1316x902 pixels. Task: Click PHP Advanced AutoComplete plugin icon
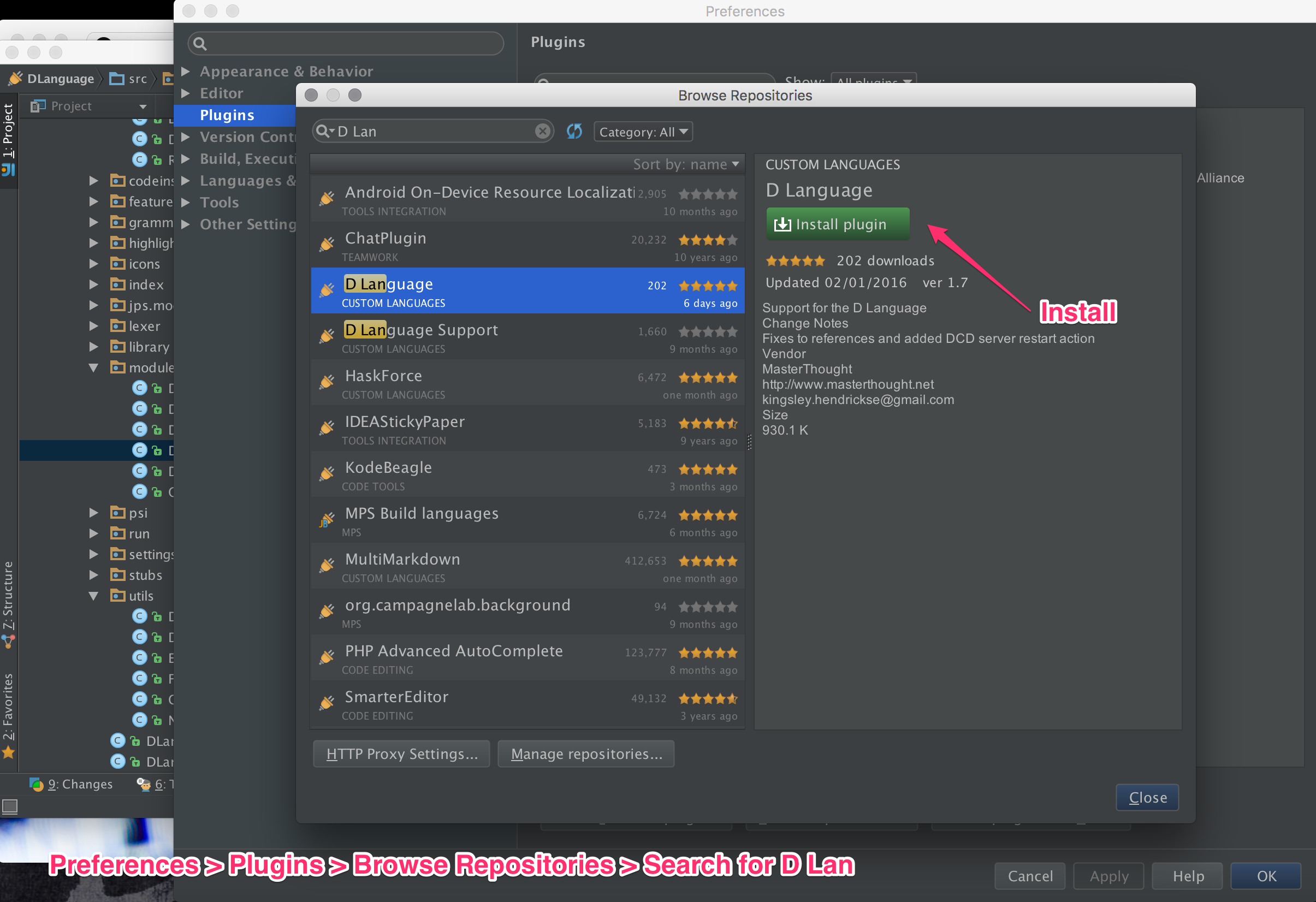pos(327,657)
